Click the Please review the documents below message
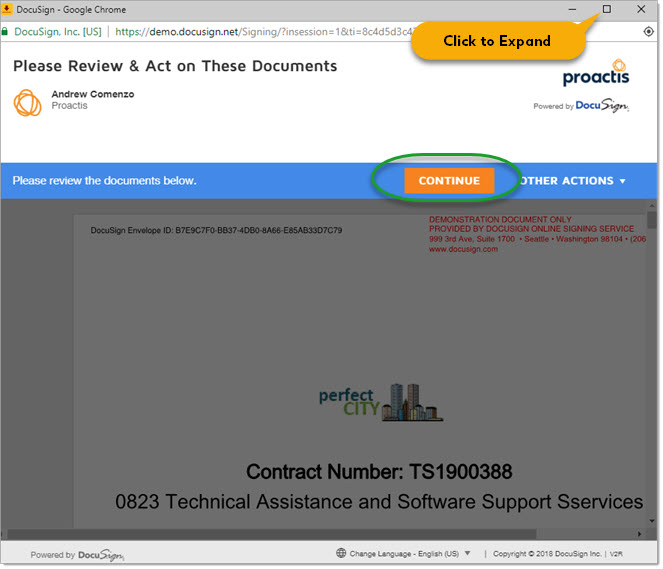Viewport: 663px width, 569px height. pyautogui.click(x=104, y=181)
